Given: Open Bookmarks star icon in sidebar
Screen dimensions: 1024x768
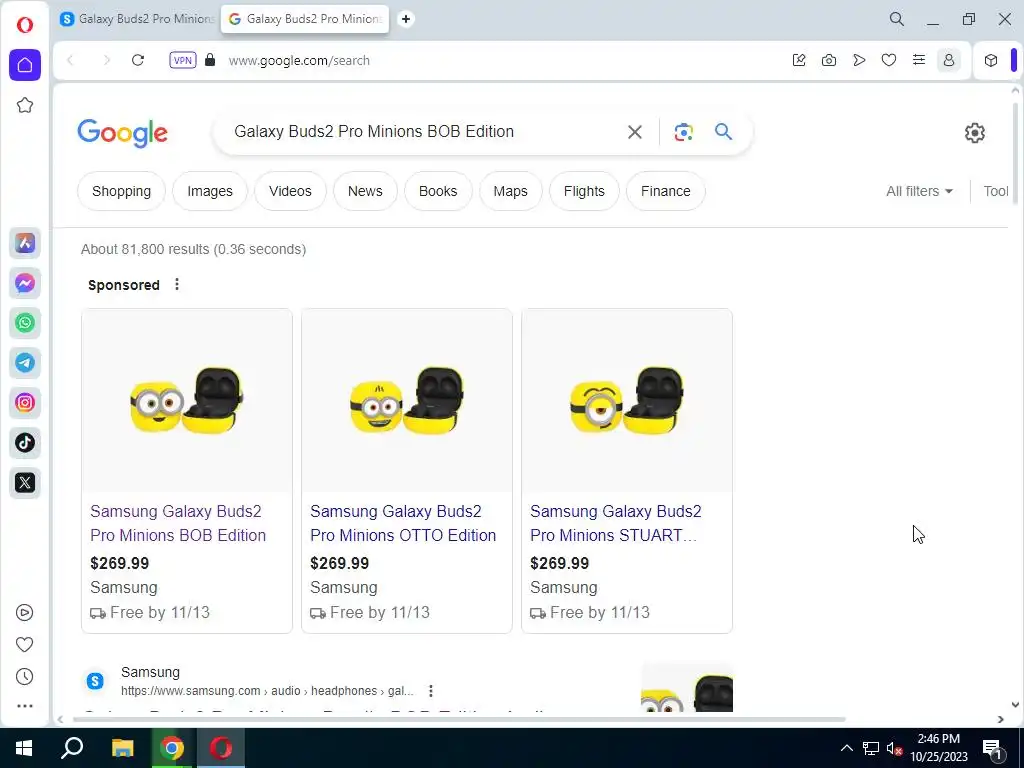Looking at the screenshot, I should click(x=25, y=105).
